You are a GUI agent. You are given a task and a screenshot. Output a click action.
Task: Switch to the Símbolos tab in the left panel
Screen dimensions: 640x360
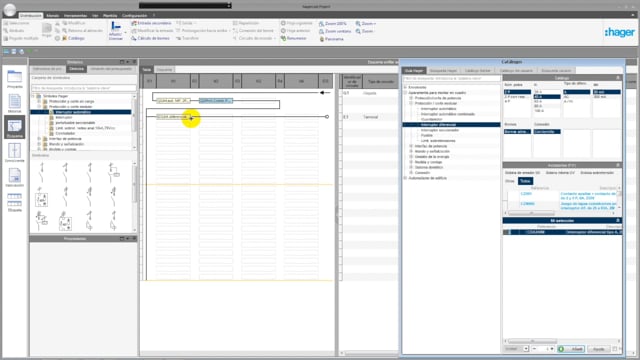tap(76, 69)
